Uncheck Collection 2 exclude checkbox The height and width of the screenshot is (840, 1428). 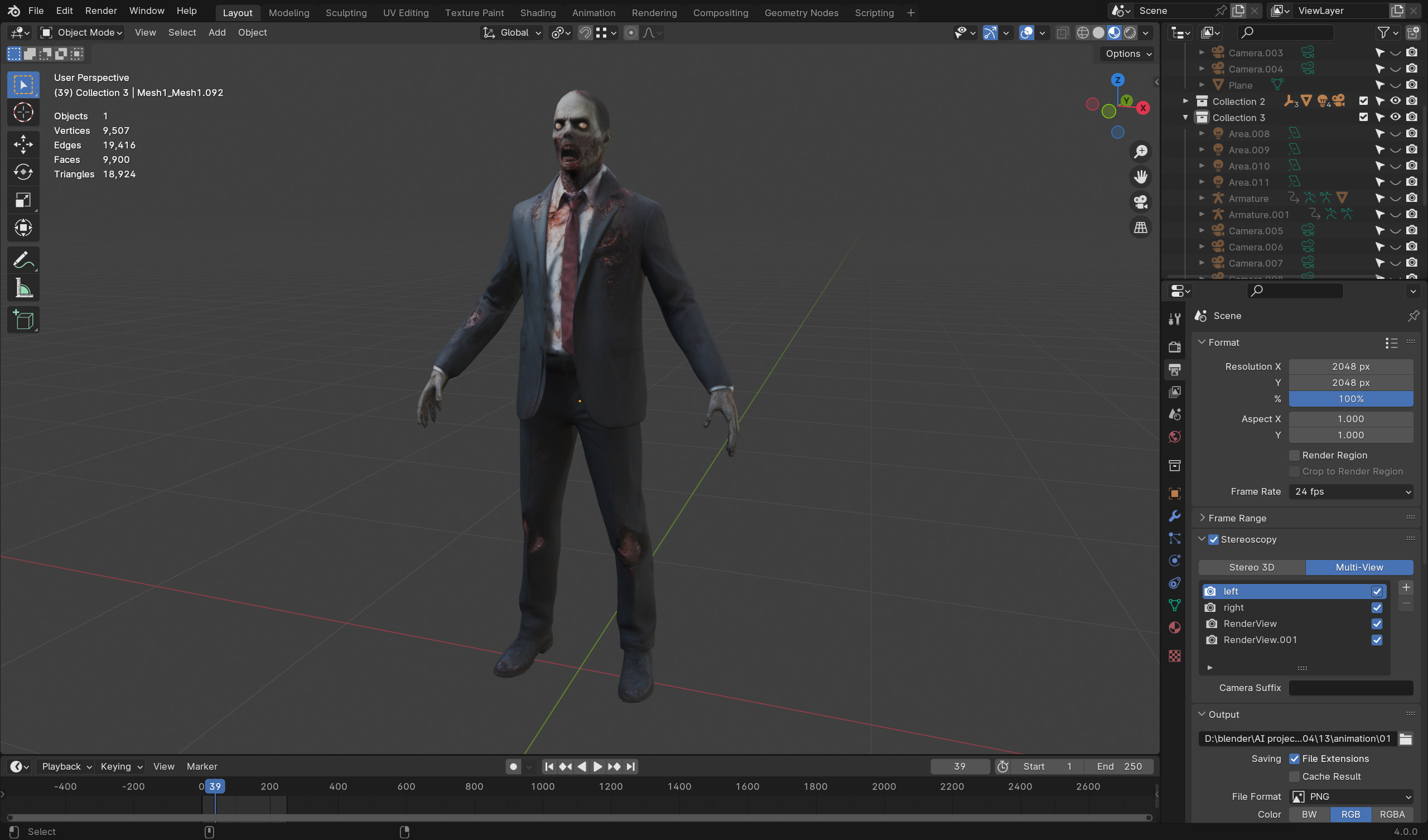click(x=1363, y=101)
